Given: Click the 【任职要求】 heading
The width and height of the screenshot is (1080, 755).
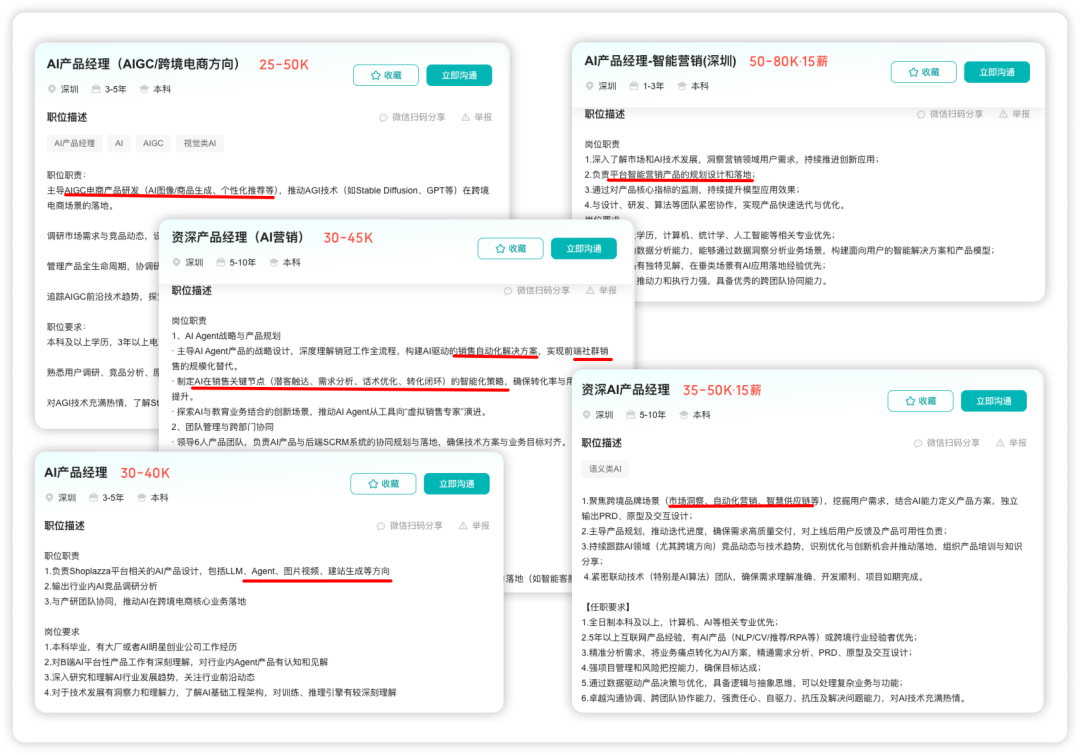Looking at the screenshot, I should (x=606, y=607).
